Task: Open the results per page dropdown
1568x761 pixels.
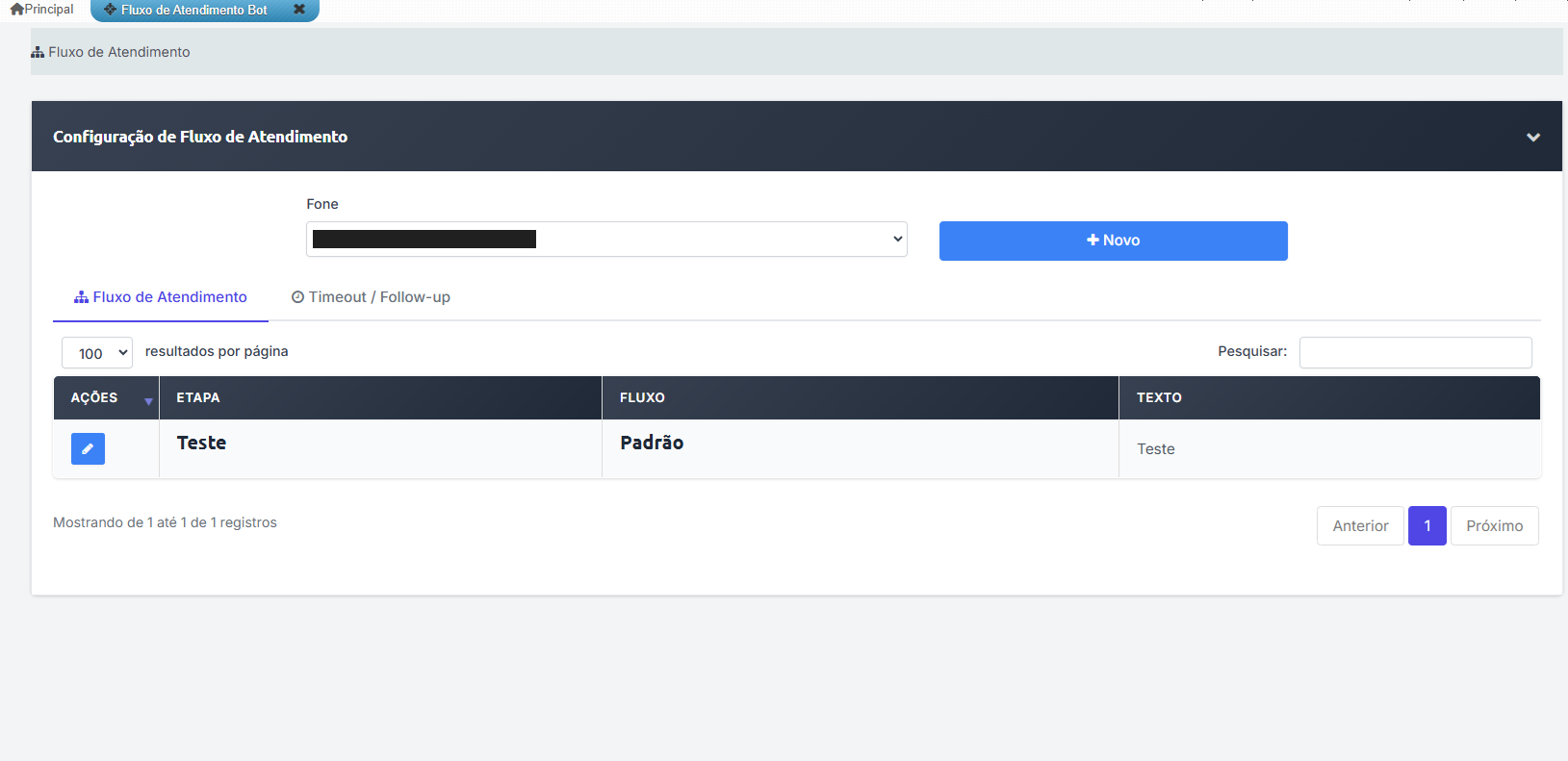Action: click(97, 353)
